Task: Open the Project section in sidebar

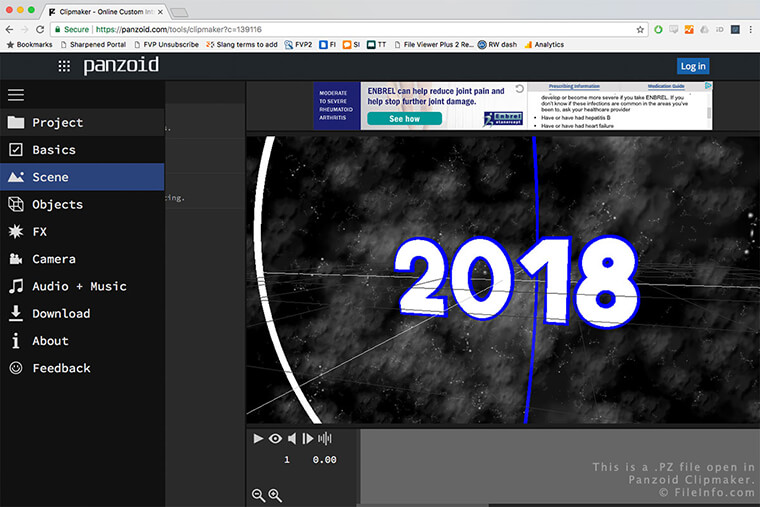Action: pos(57,123)
